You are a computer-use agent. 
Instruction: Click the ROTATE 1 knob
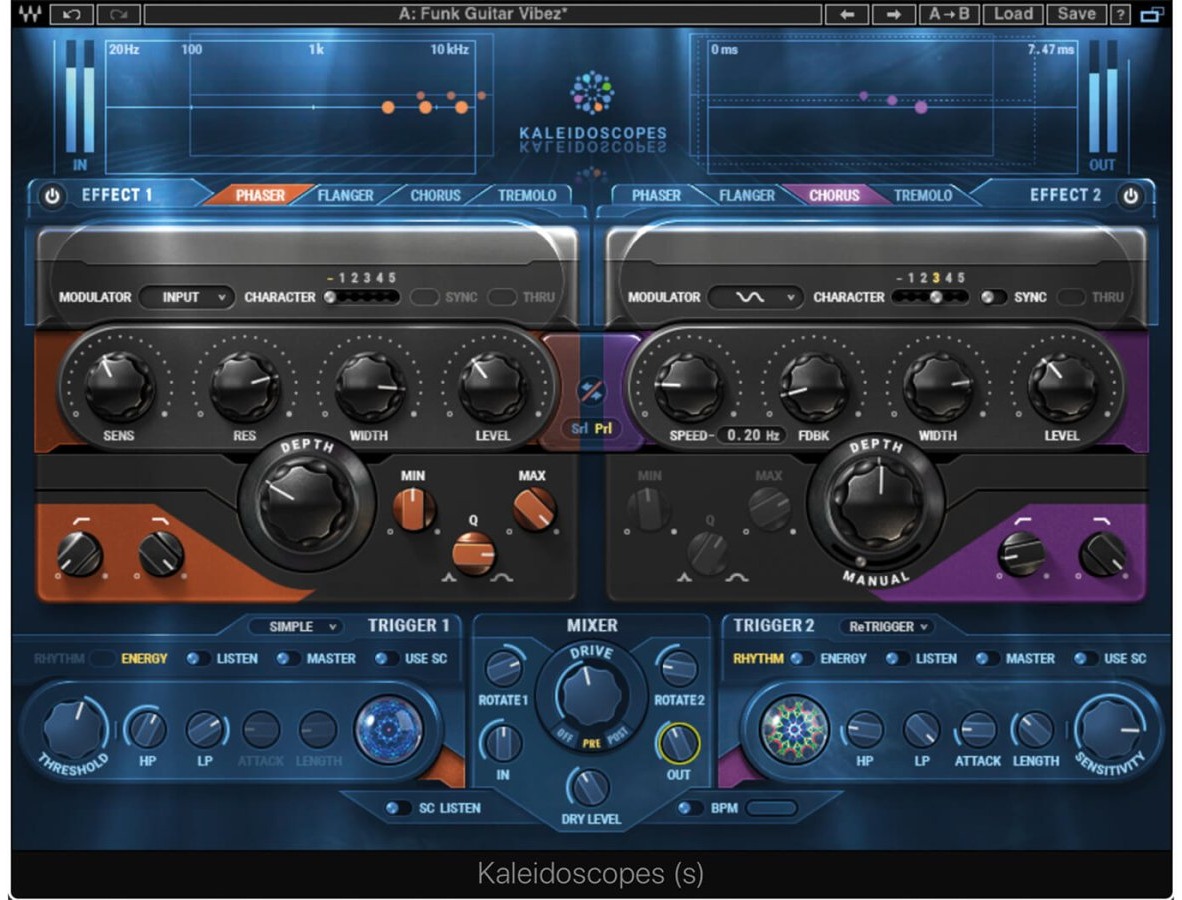click(x=503, y=668)
